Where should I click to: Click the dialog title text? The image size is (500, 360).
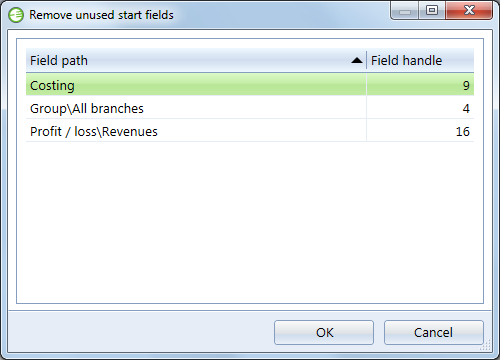[x=101, y=15]
